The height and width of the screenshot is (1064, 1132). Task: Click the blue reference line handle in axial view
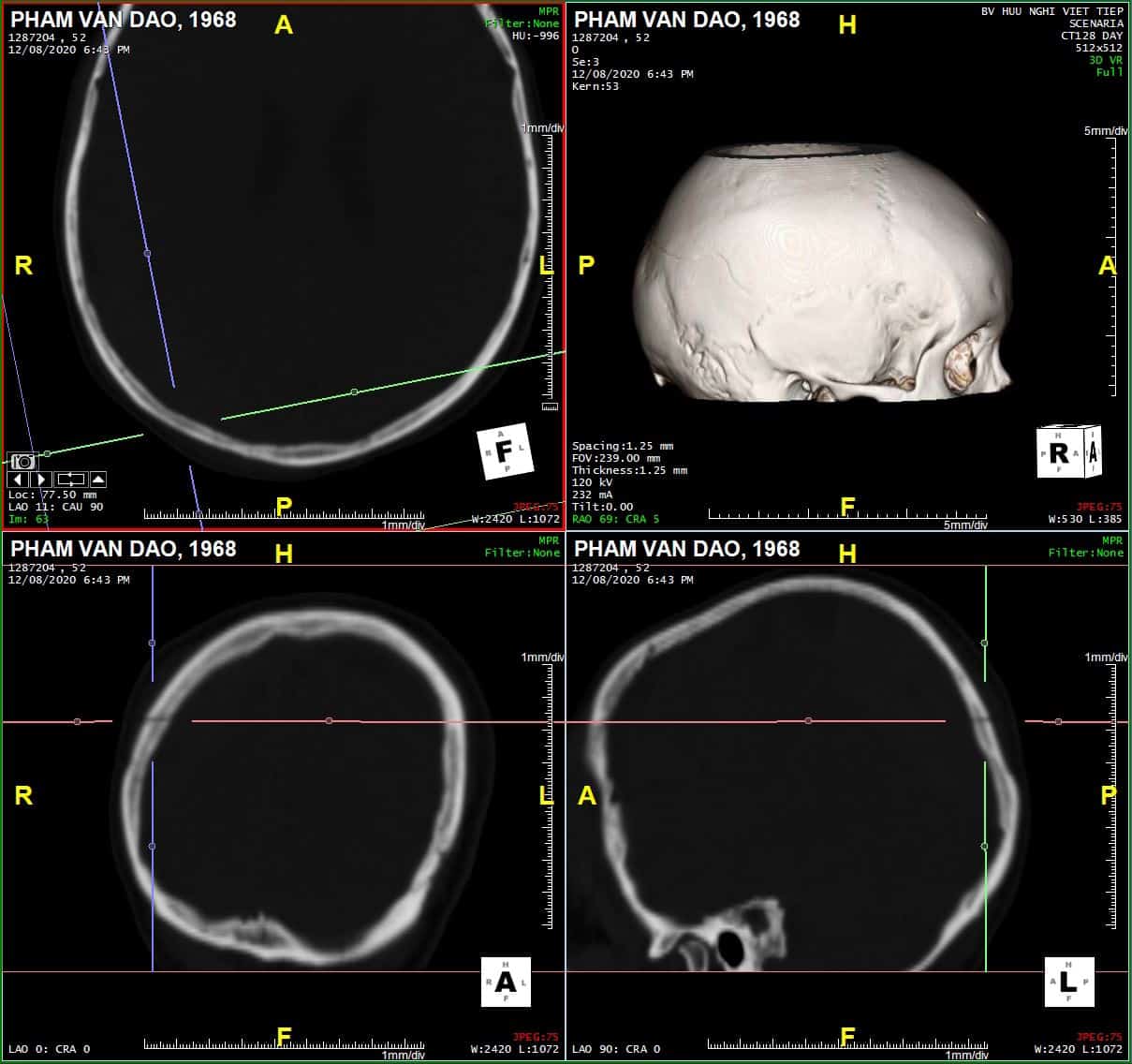pyautogui.click(x=147, y=253)
